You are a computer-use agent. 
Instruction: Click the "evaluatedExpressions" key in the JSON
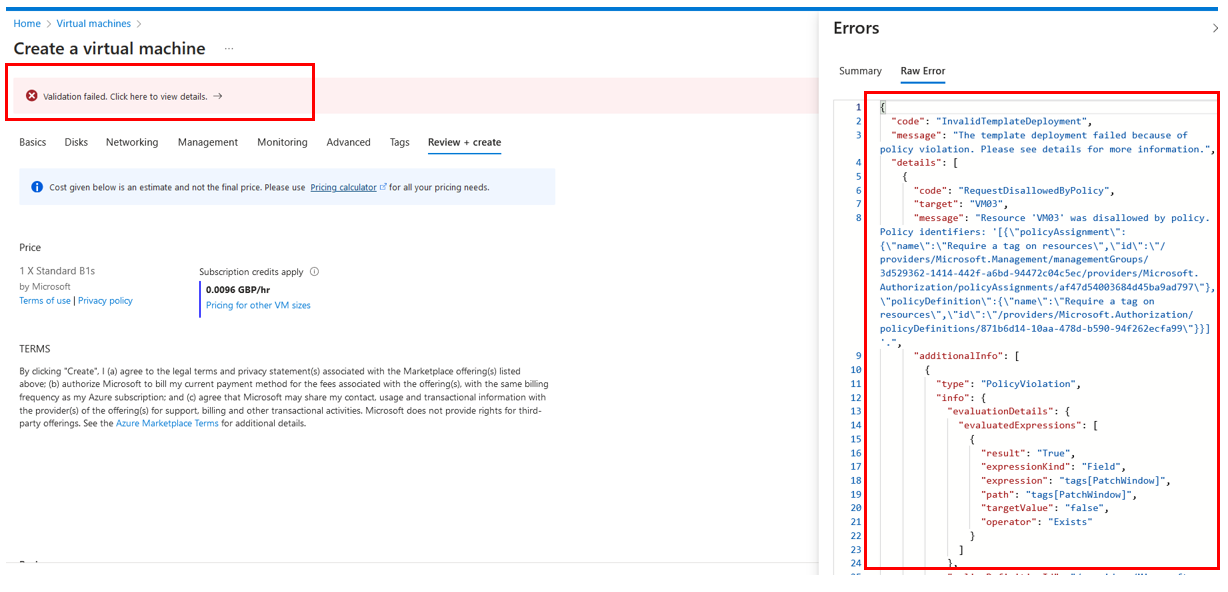click(1018, 425)
